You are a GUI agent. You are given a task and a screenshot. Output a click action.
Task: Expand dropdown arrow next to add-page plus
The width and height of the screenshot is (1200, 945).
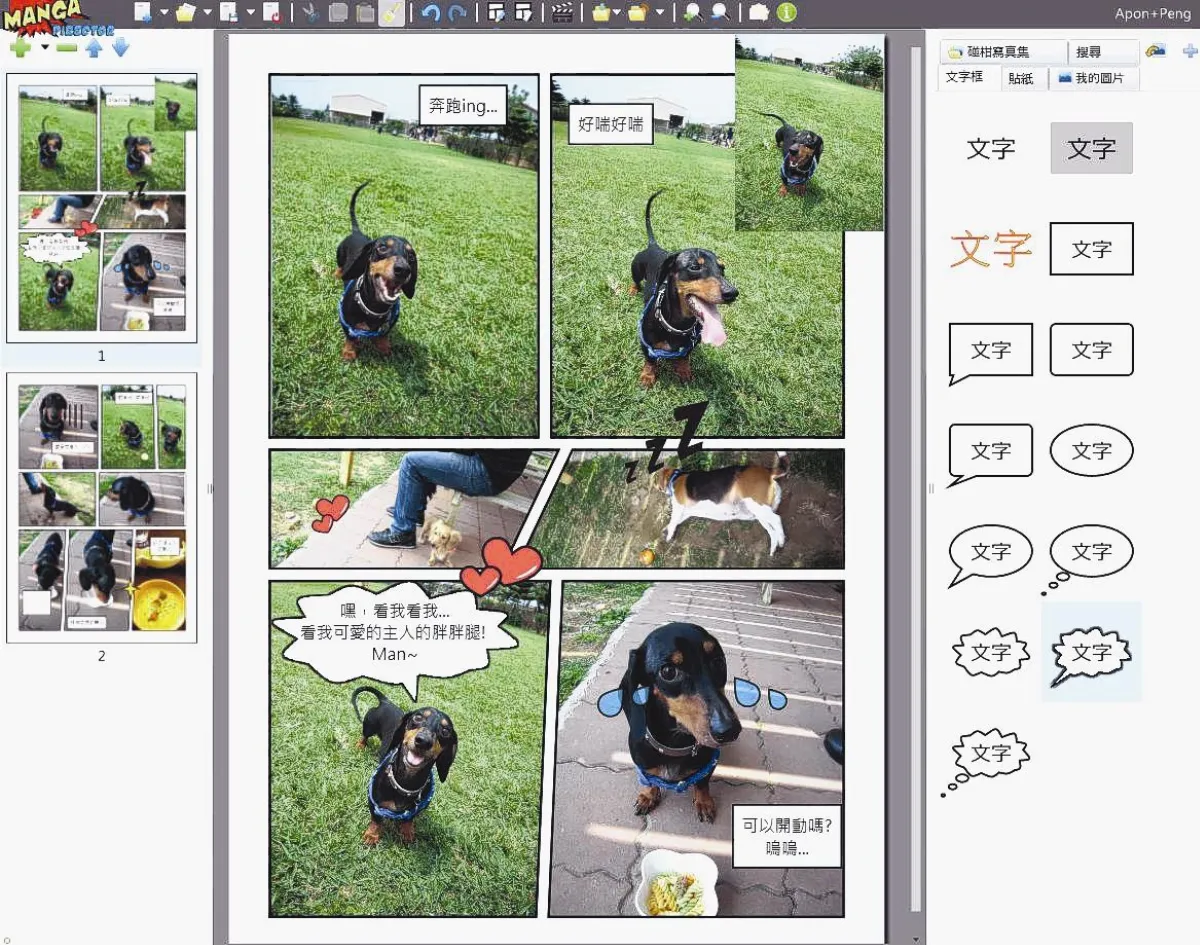point(44,48)
